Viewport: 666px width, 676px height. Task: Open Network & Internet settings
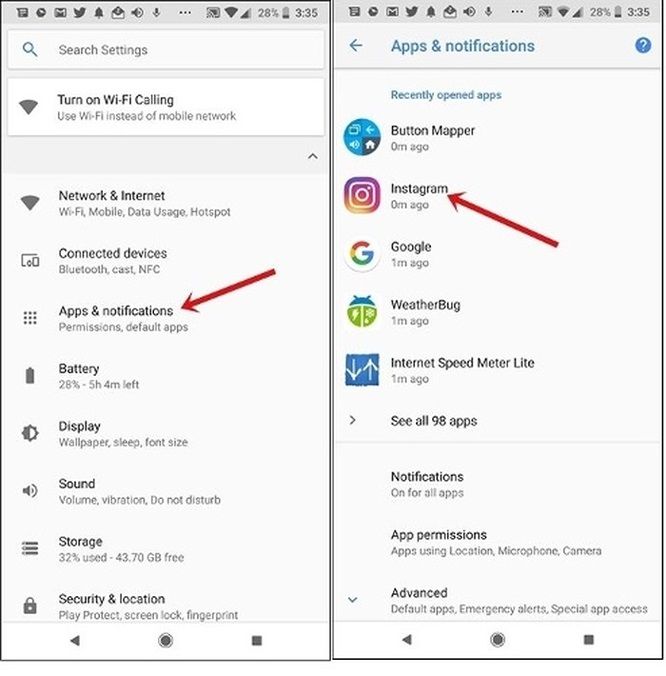click(166, 203)
